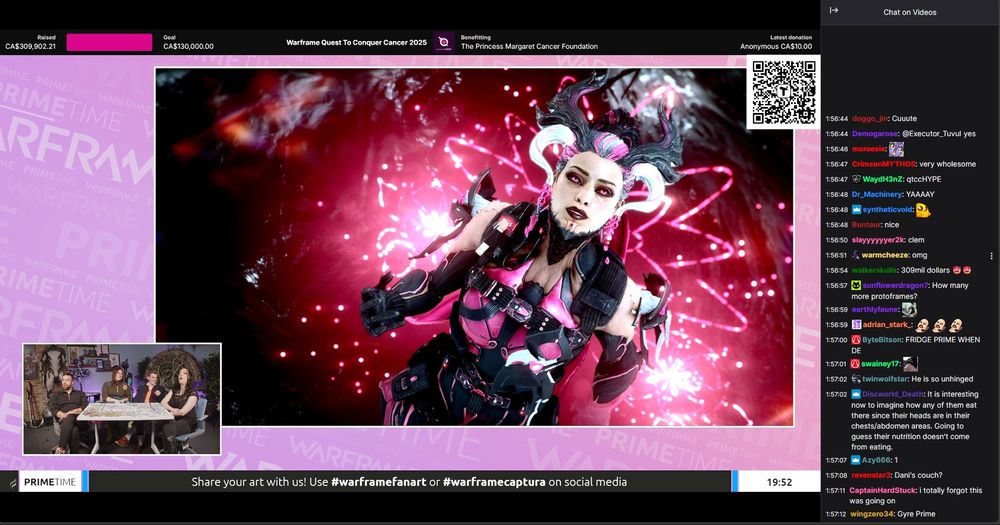Click the CA$130,000.00 goal amount

pyautogui.click(x=189, y=47)
